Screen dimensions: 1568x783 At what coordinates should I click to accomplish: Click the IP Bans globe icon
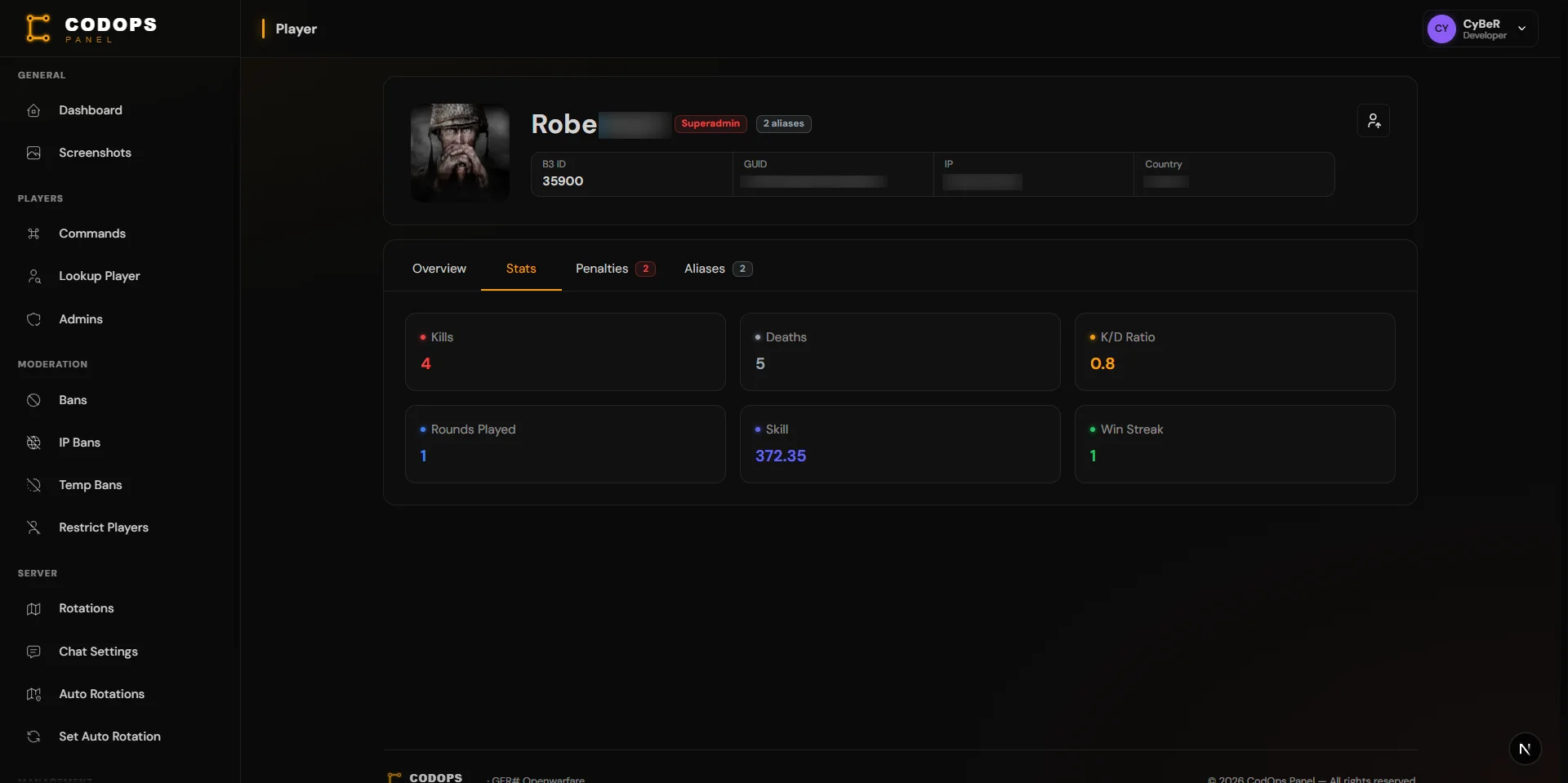click(x=33, y=443)
